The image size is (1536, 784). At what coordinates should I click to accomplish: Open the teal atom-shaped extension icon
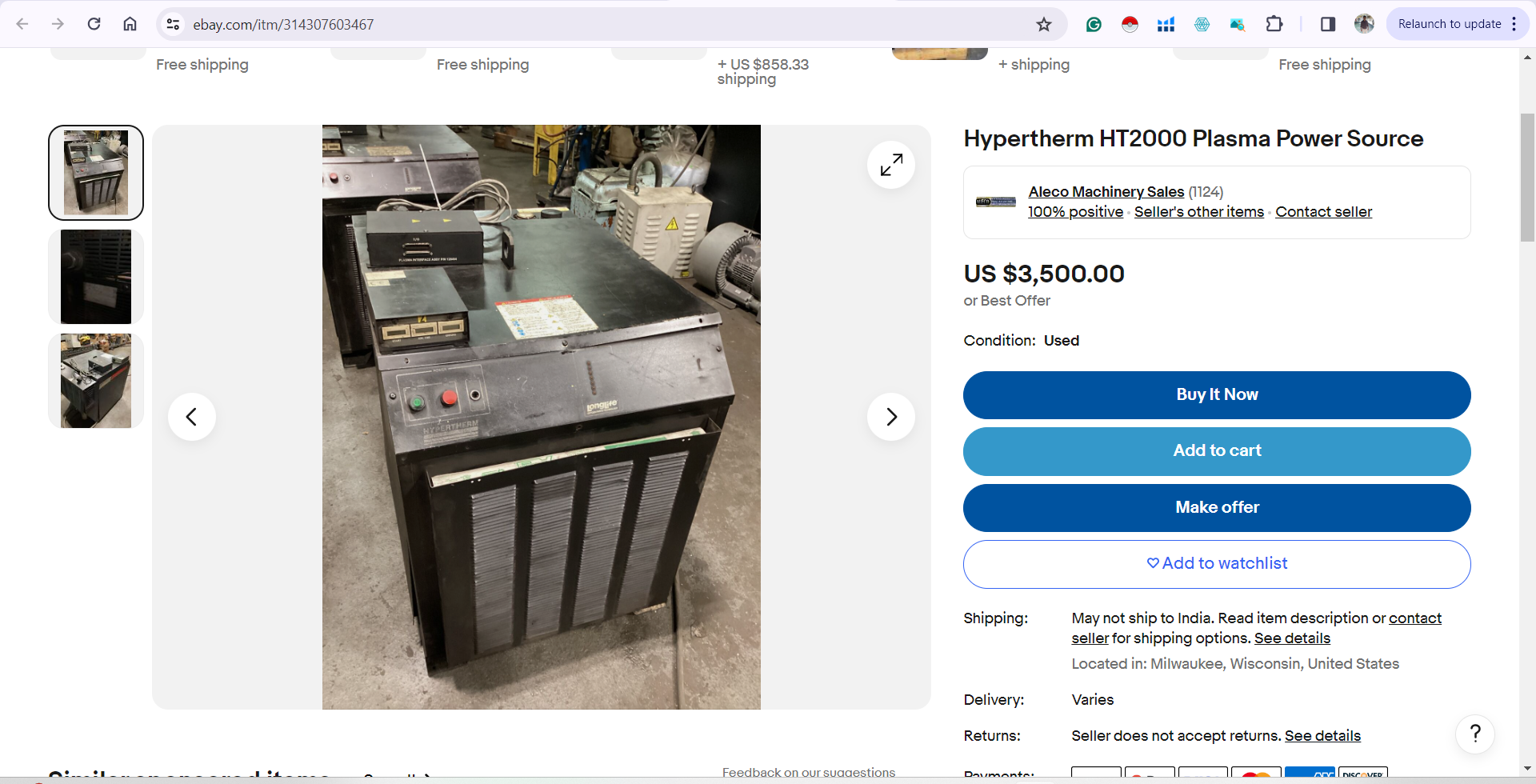(x=1202, y=24)
